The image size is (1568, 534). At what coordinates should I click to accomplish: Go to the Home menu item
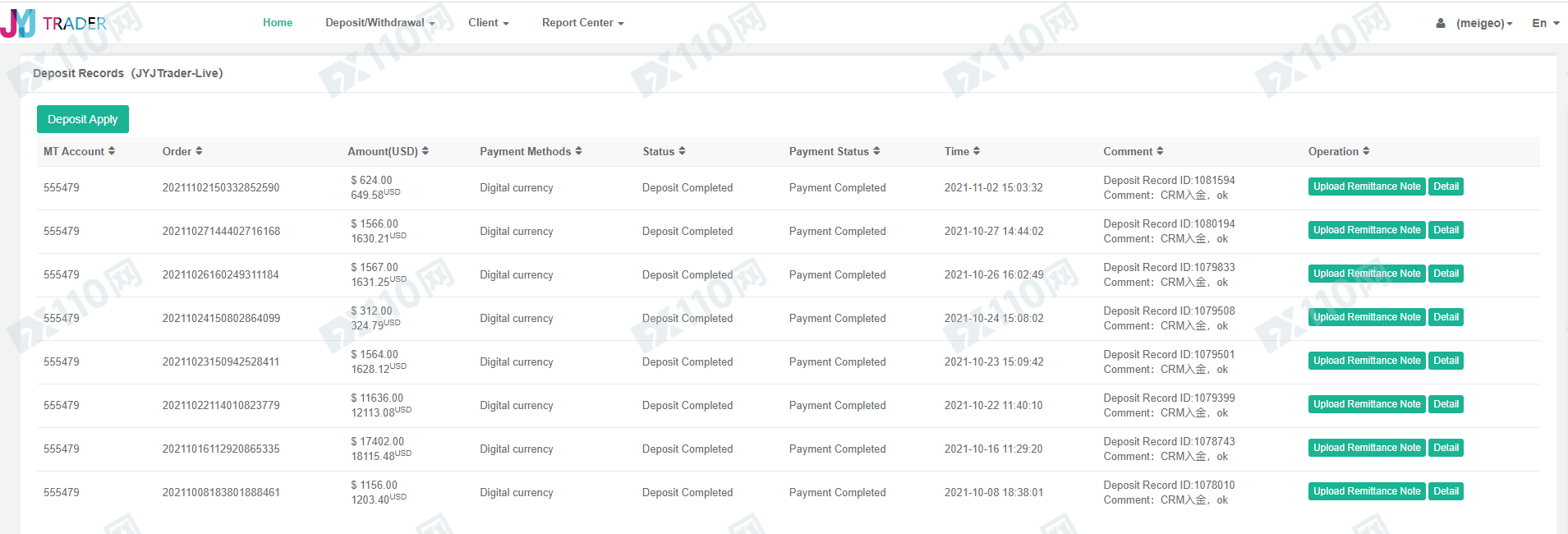tap(278, 23)
